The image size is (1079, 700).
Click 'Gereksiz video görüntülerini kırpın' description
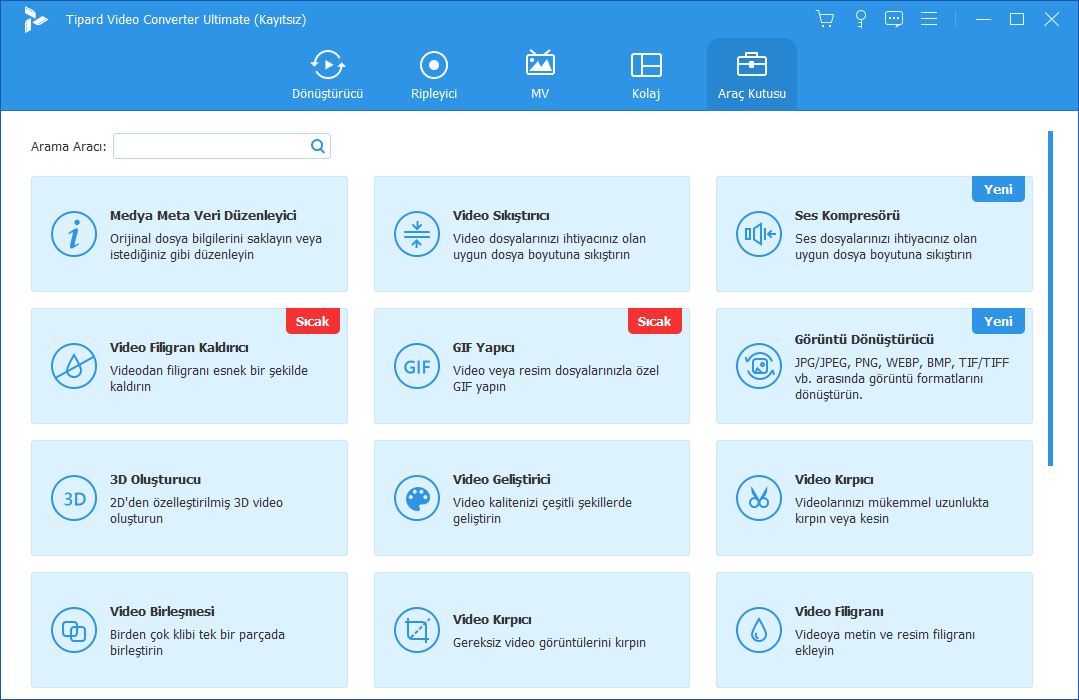[x=549, y=642]
